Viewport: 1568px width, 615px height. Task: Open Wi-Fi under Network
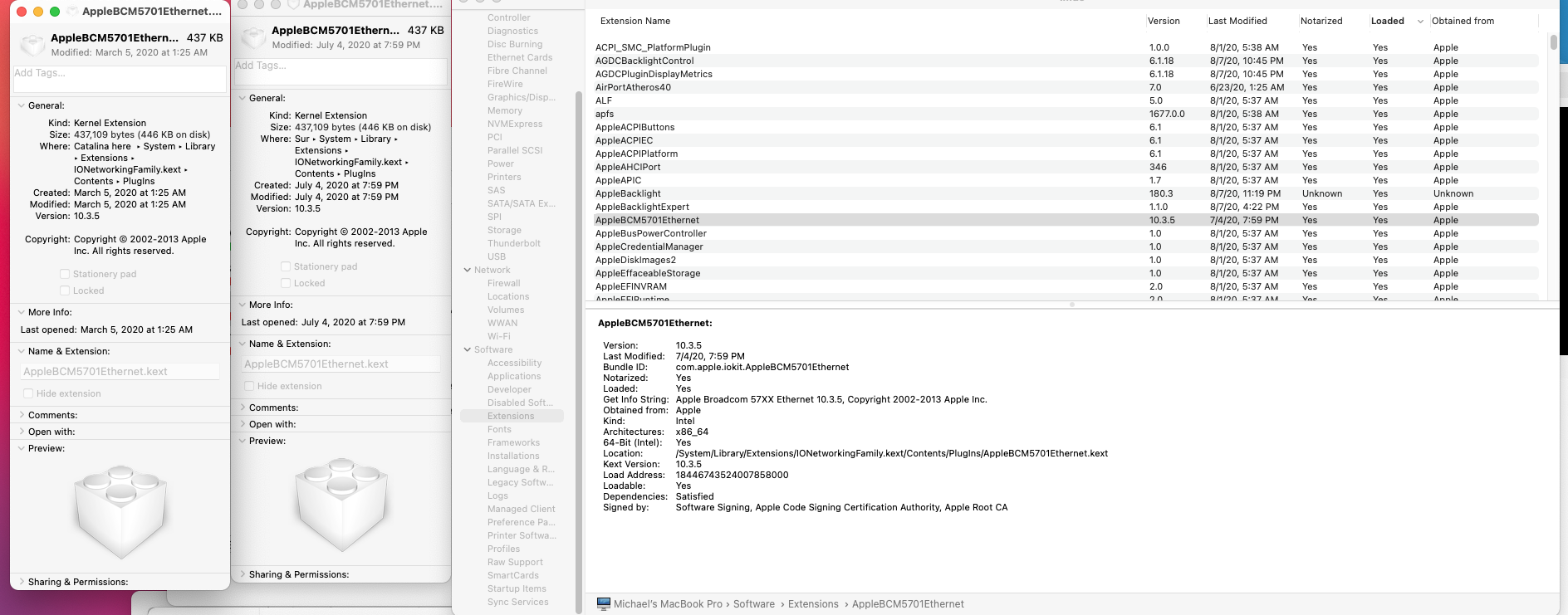[x=498, y=336]
